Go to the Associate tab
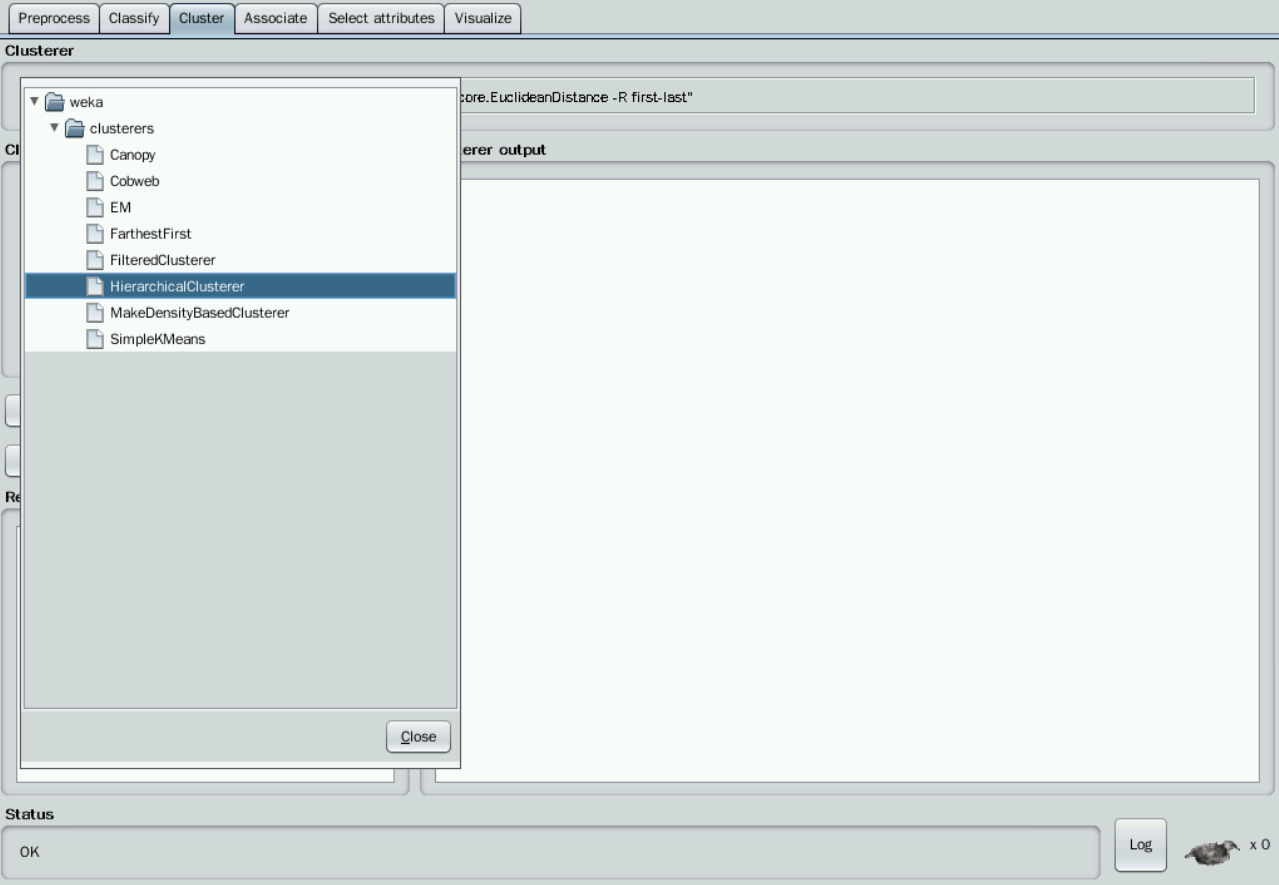This screenshot has height=885, width=1279. [x=275, y=19]
